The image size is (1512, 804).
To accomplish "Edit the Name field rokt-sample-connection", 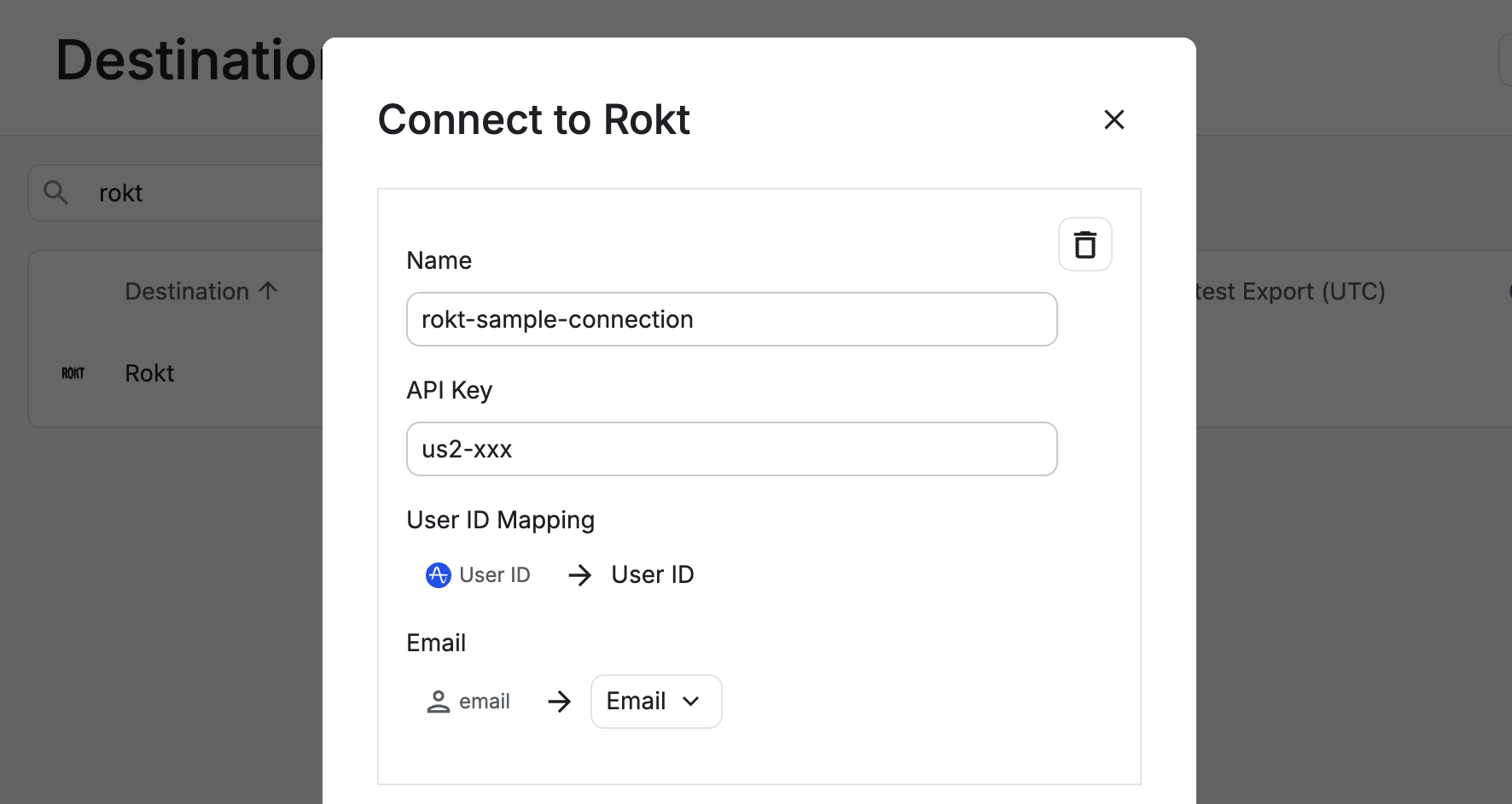I will [x=731, y=319].
